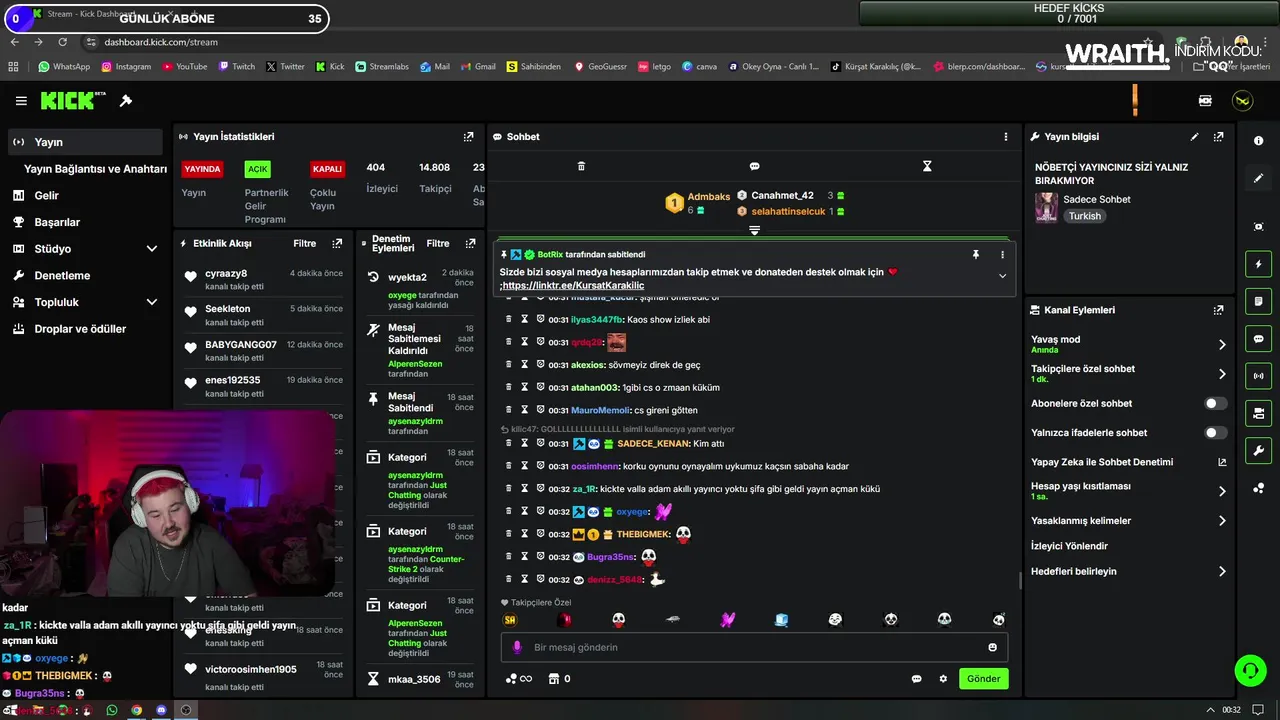
Task: Click the Turkish language tag
Action: 1084,216
